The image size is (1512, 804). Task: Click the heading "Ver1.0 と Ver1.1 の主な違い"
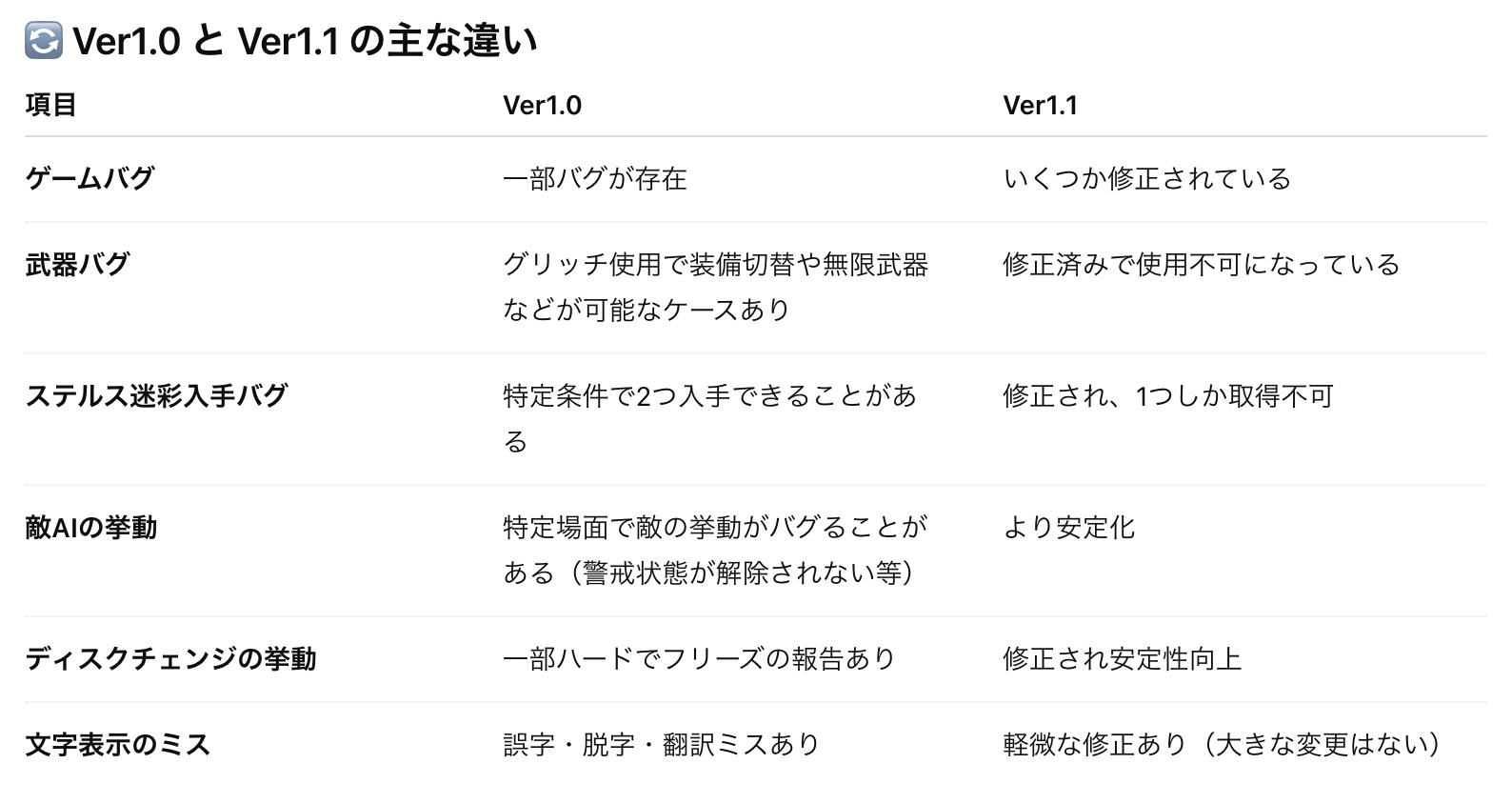tap(305, 41)
